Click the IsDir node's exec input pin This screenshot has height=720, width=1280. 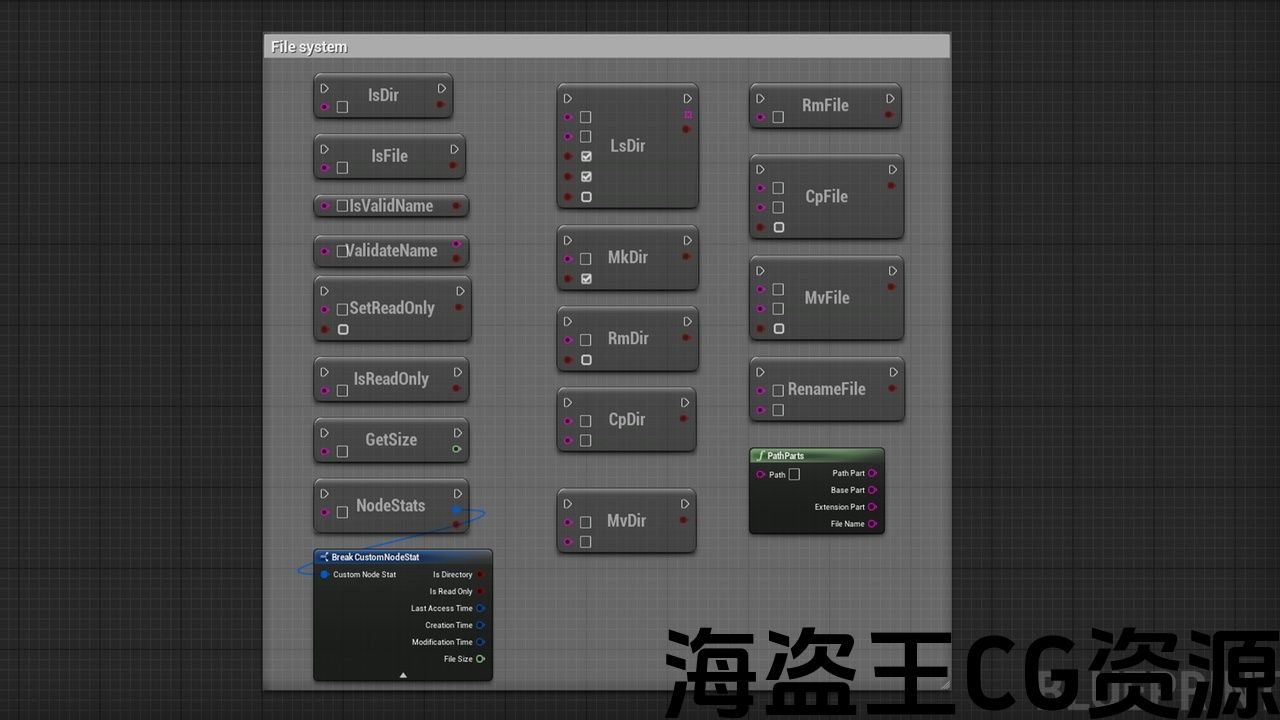(324, 89)
